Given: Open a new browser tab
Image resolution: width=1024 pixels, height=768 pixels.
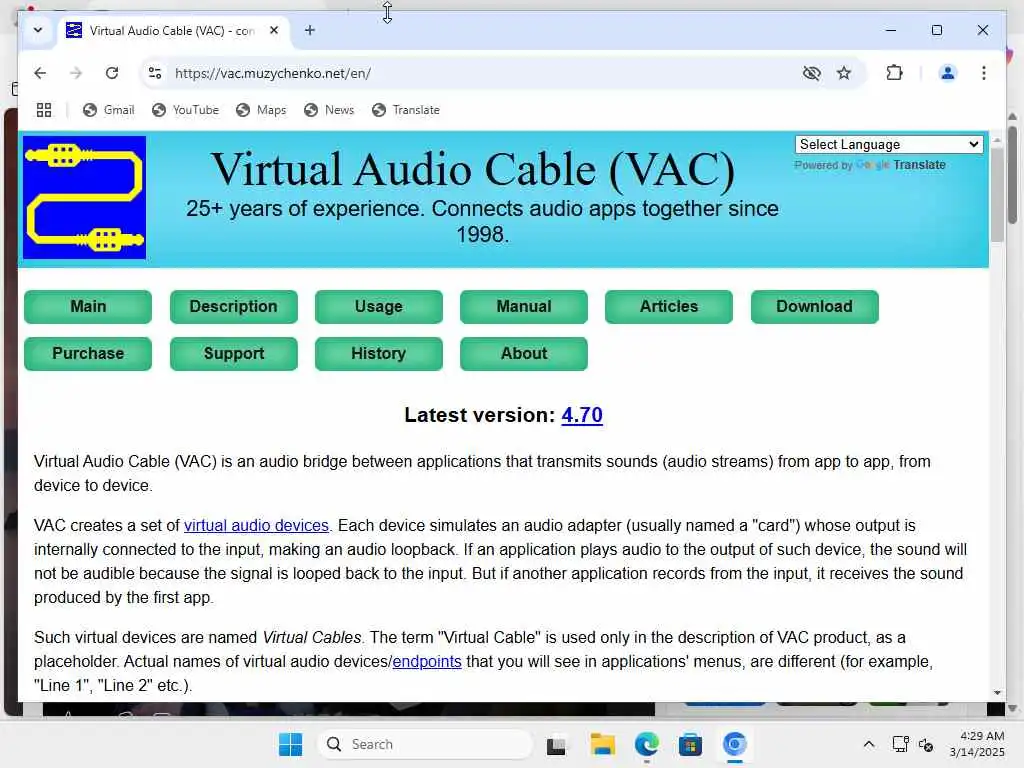Looking at the screenshot, I should coord(310,30).
